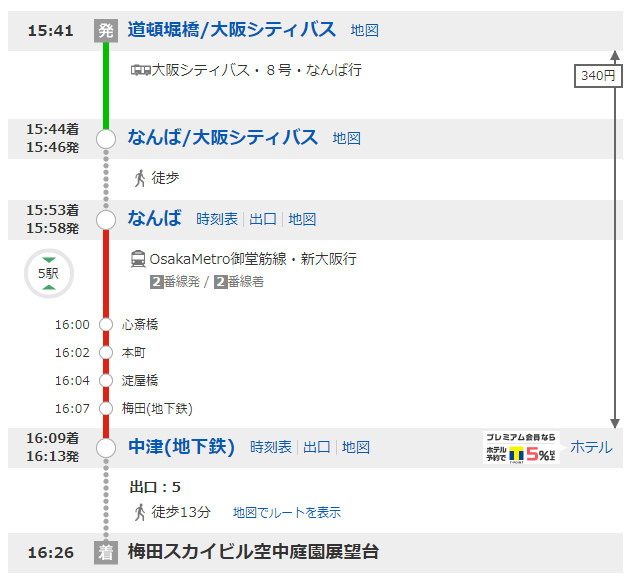The width and height of the screenshot is (633, 584).
Task: Click the 梅田(地下鉄) stop node circle
Action: 106,408
